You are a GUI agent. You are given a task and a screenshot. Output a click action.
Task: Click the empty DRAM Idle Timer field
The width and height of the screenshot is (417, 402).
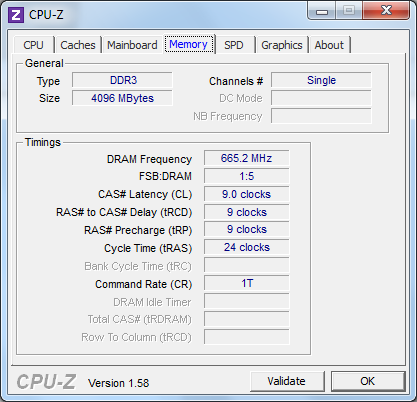247,301
